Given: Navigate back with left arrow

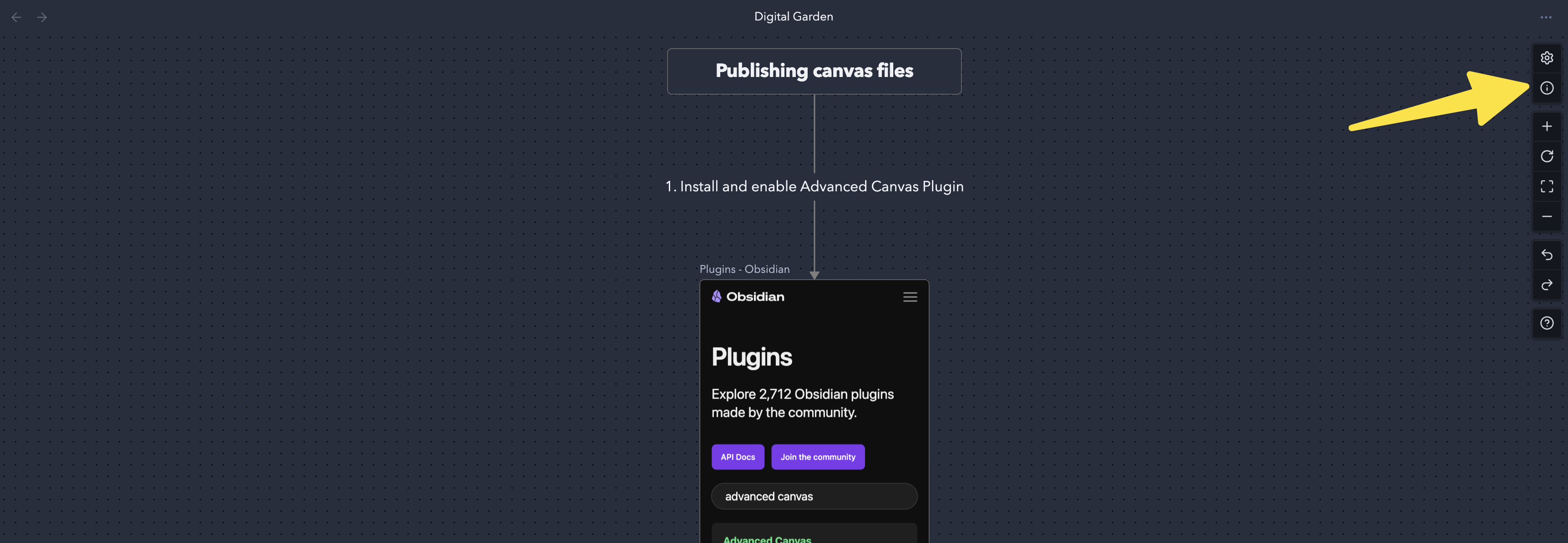Looking at the screenshot, I should point(16,18).
